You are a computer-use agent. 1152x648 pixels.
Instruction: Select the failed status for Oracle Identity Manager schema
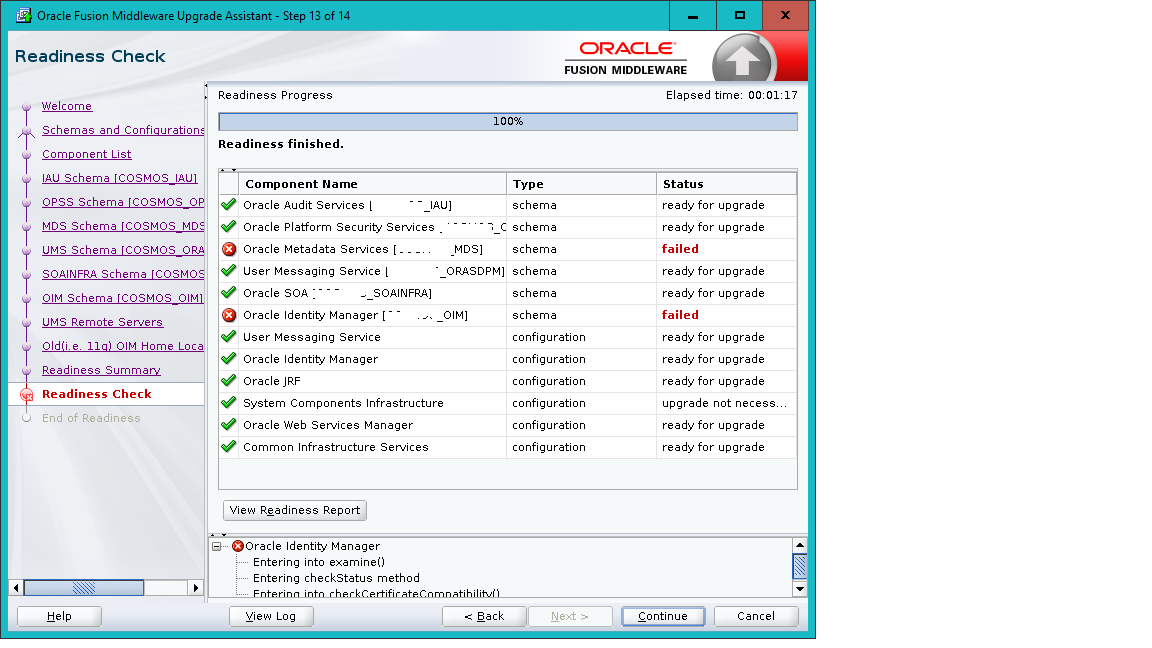680,315
